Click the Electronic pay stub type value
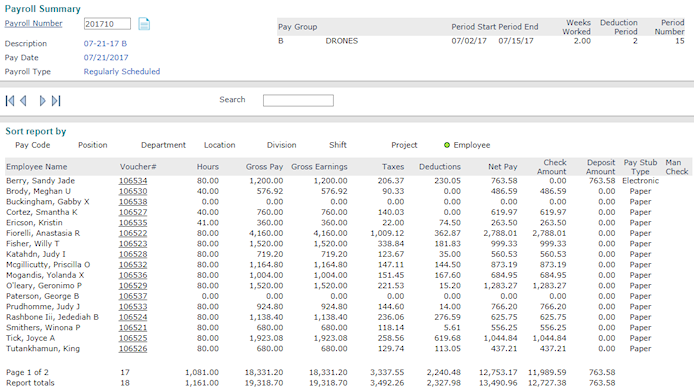The image size is (694, 392). (x=640, y=181)
